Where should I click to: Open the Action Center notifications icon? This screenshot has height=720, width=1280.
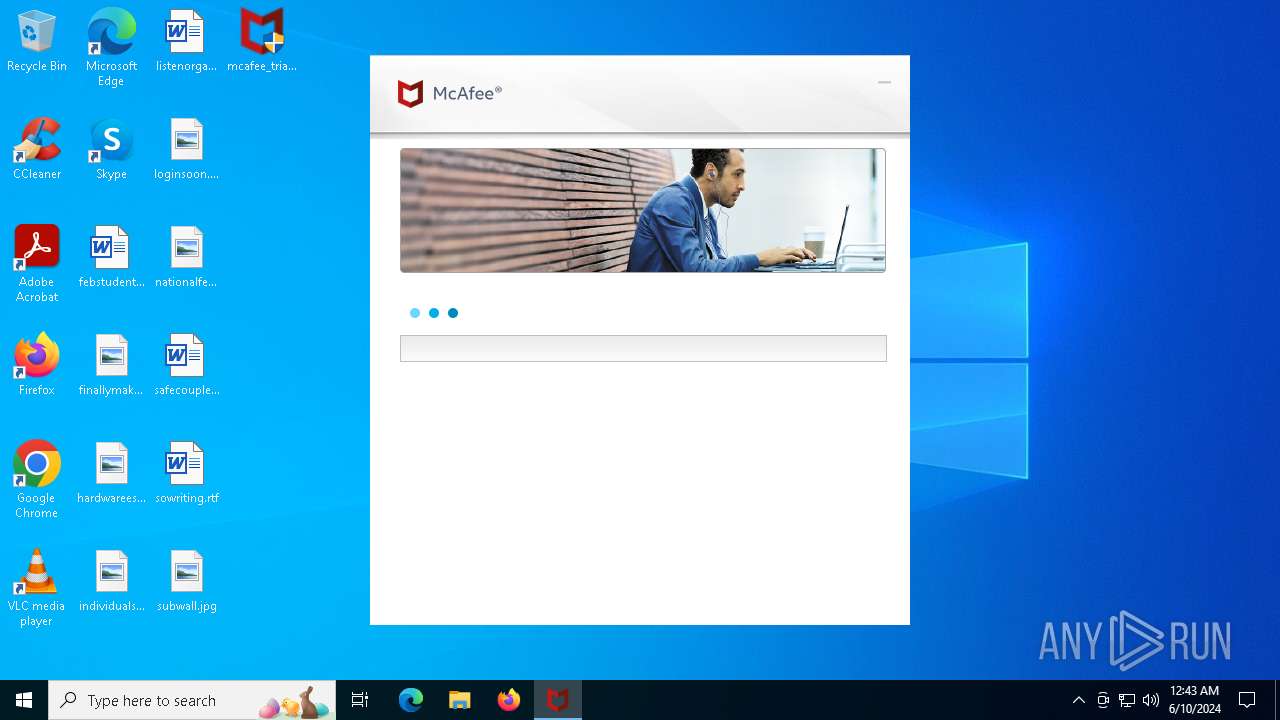point(1247,700)
